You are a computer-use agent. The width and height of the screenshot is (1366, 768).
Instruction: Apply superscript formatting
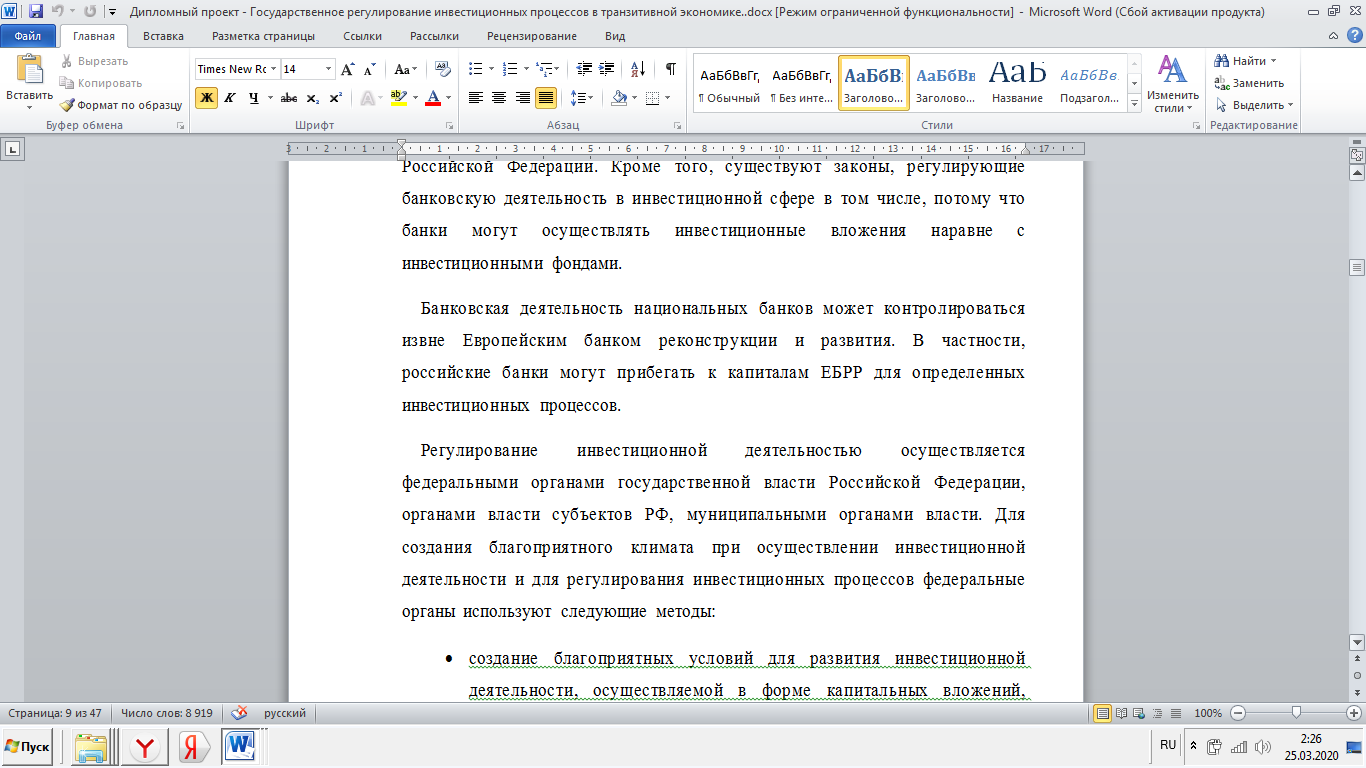coord(335,98)
